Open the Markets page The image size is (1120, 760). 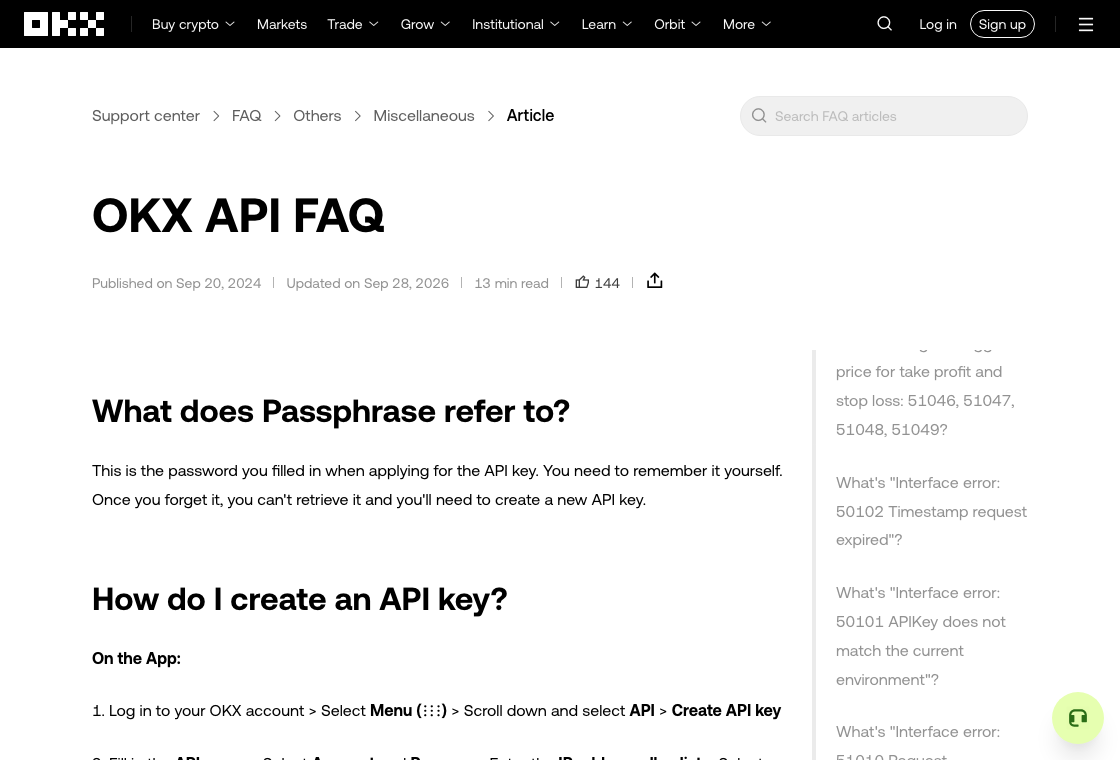[281, 24]
